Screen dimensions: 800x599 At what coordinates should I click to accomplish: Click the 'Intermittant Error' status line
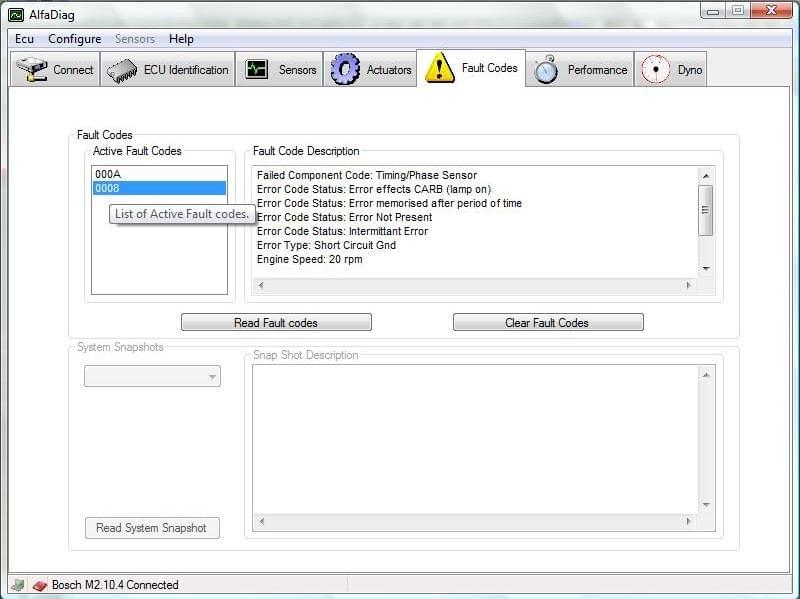coord(342,231)
